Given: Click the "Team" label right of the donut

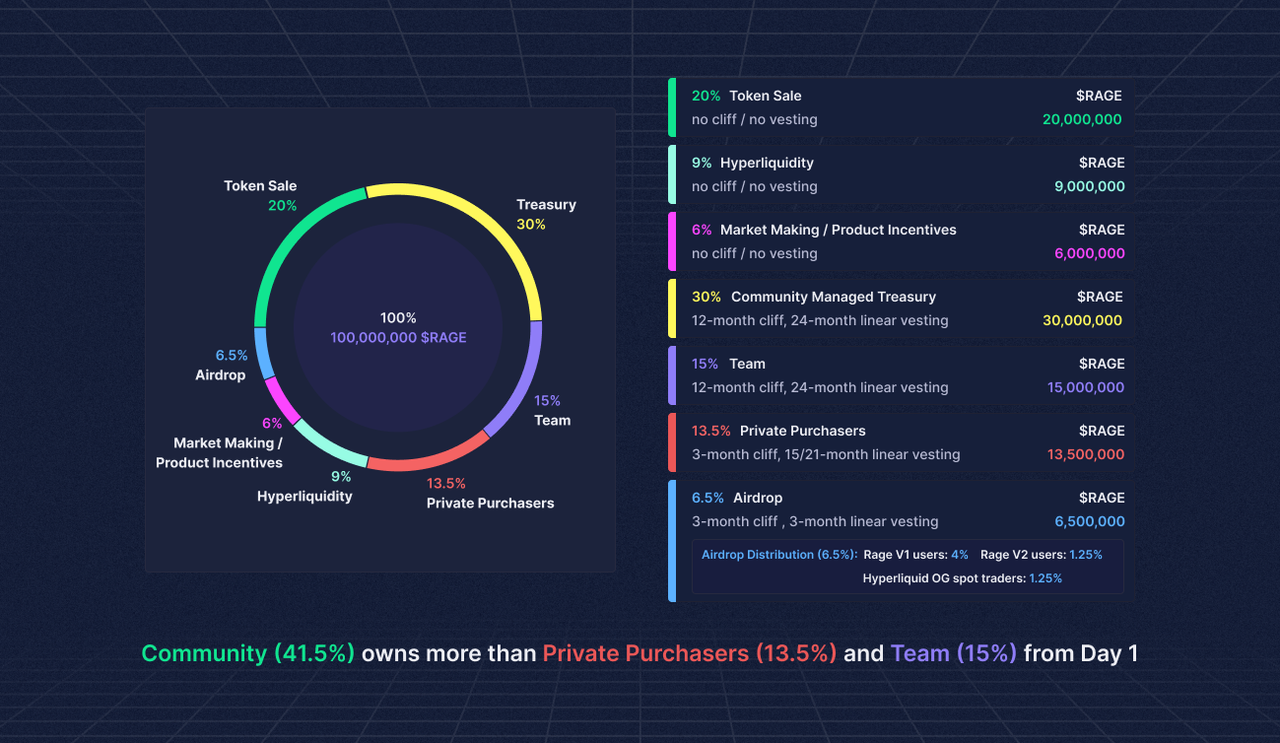Looking at the screenshot, I should coord(552,420).
